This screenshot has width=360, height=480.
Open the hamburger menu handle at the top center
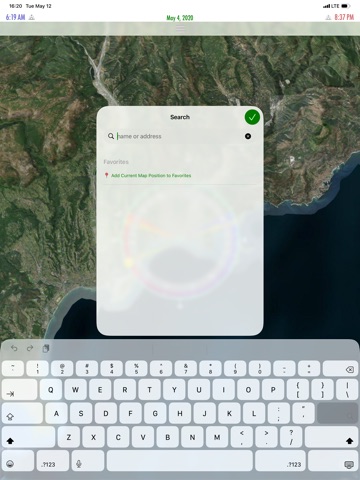click(x=180, y=28)
